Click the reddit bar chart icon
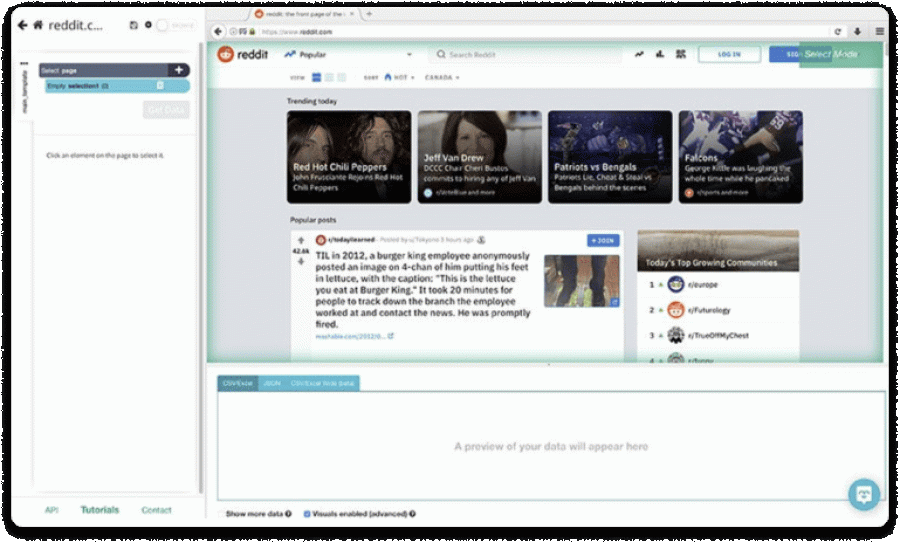900x543 pixels. pos(660,54)
